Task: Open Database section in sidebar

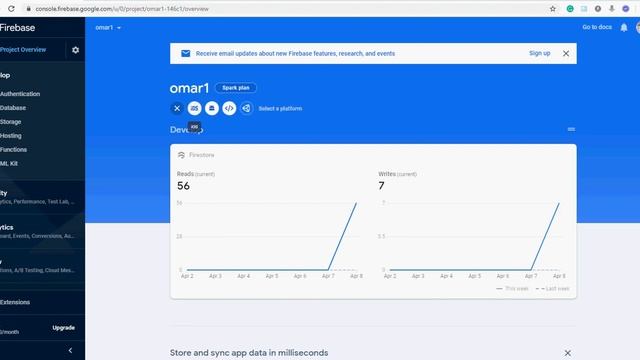Action: click(x=13, y=108)
